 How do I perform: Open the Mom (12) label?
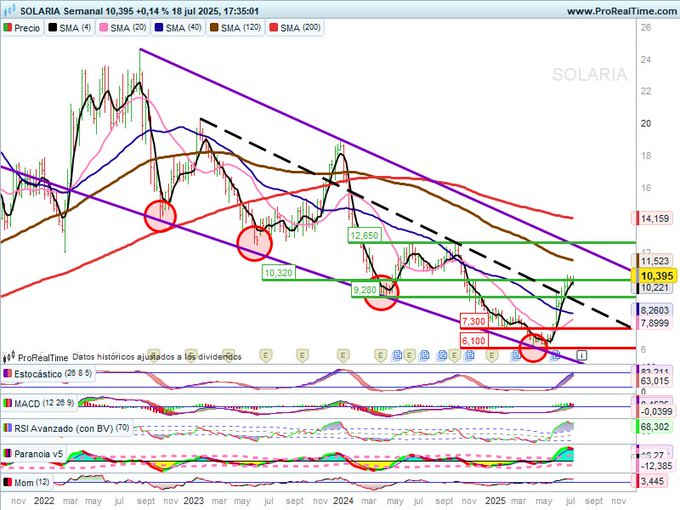[32, 482]
